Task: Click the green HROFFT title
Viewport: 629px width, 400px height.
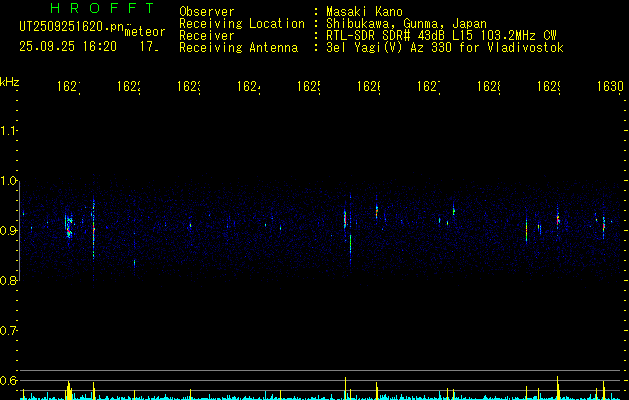Action: pos(103,8)
